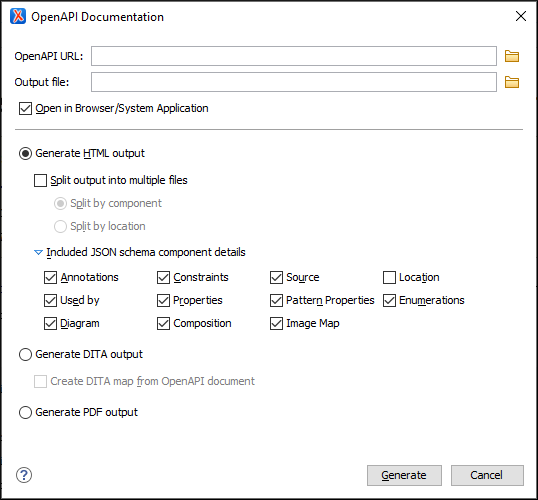Enable the Location checkbox
538x500 pixels.
[389, 278]
